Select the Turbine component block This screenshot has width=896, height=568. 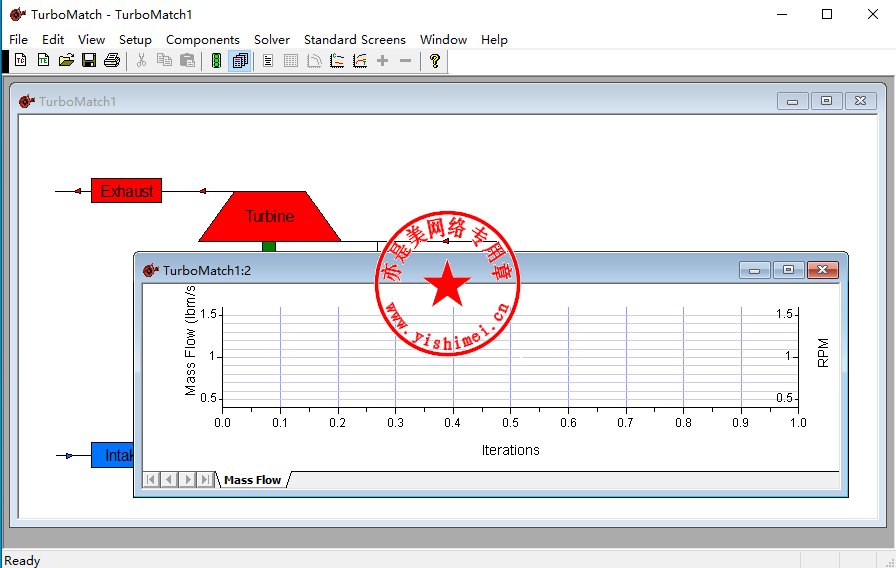(270, 217)
